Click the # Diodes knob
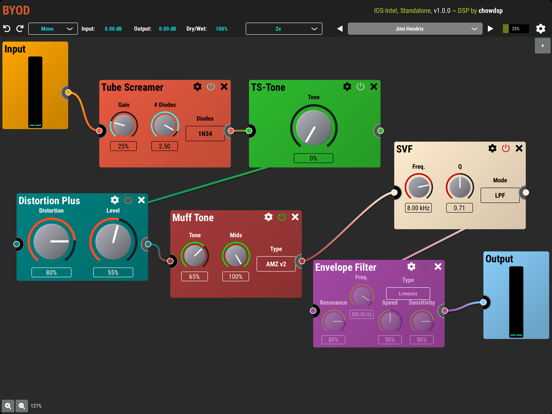The height and width of the screenshot is (414, 552). coord(165,125)
